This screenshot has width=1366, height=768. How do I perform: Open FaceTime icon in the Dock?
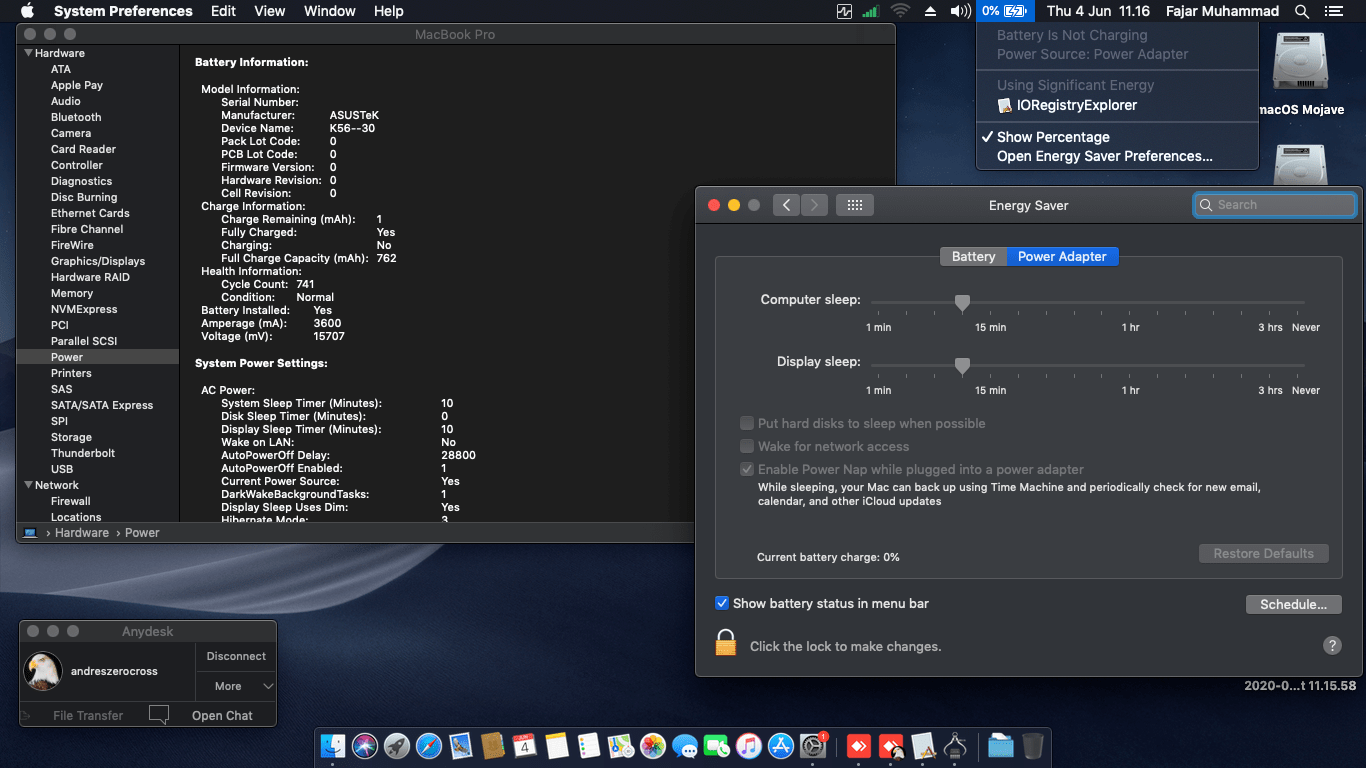click(717, 746)
